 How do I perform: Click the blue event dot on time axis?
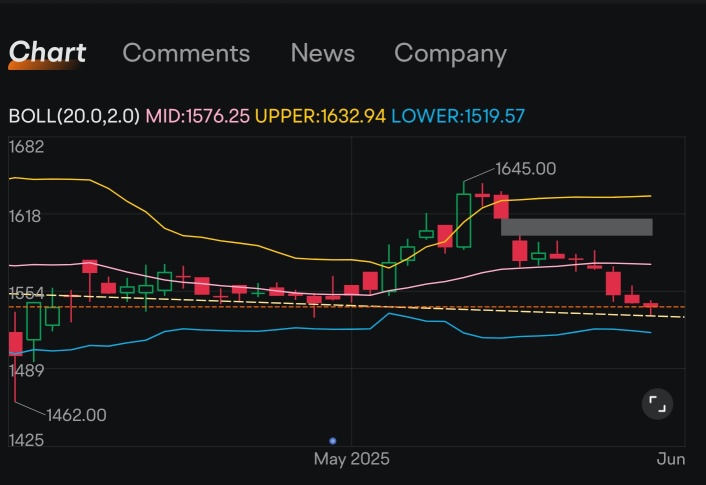[x=333, y=440]
